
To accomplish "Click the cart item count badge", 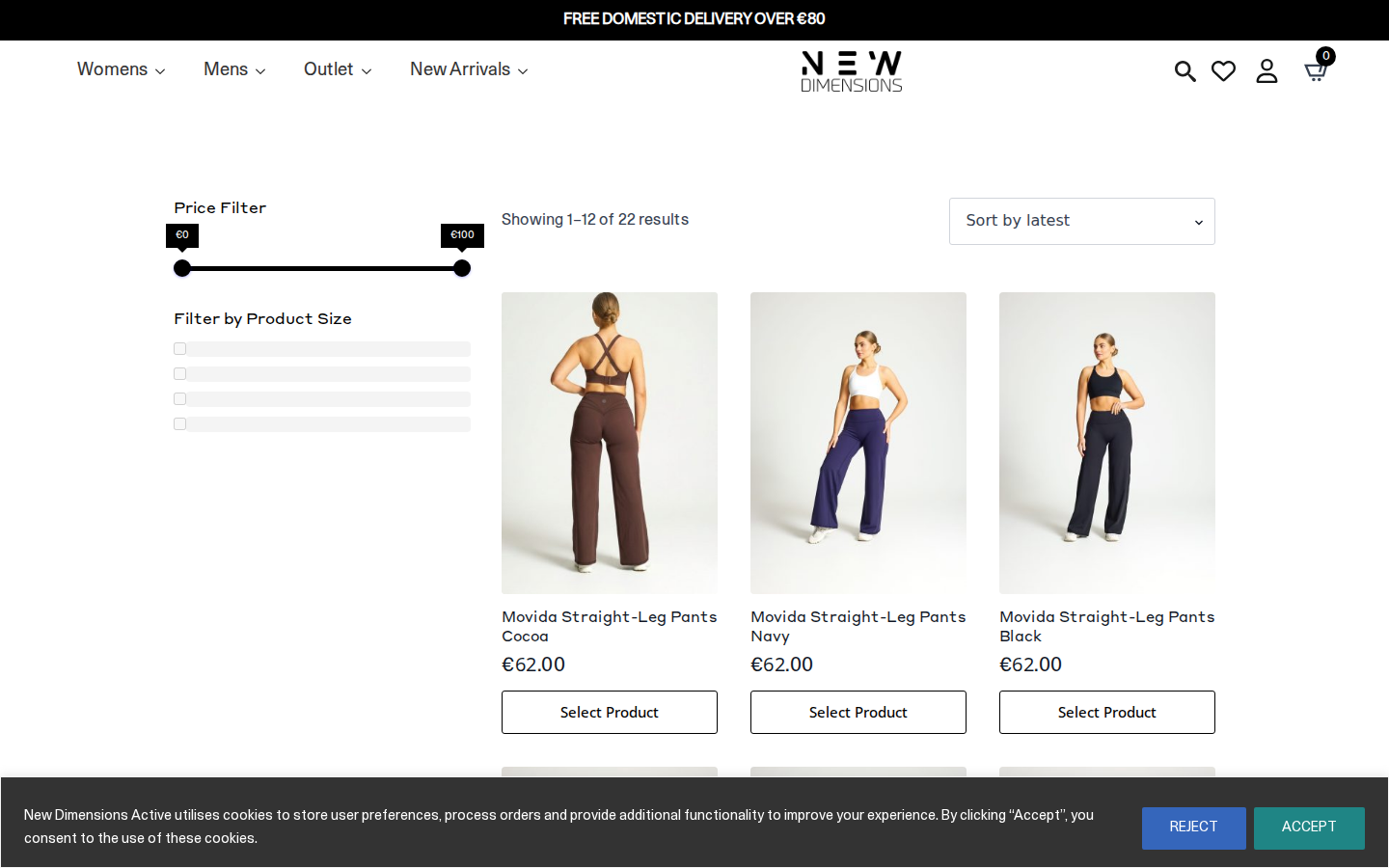I will pyautogui.click(x=1326, y=56).
